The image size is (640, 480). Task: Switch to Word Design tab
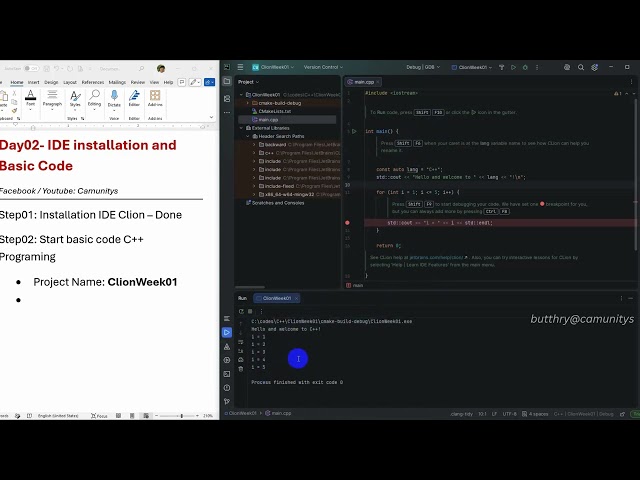[51, 82]
